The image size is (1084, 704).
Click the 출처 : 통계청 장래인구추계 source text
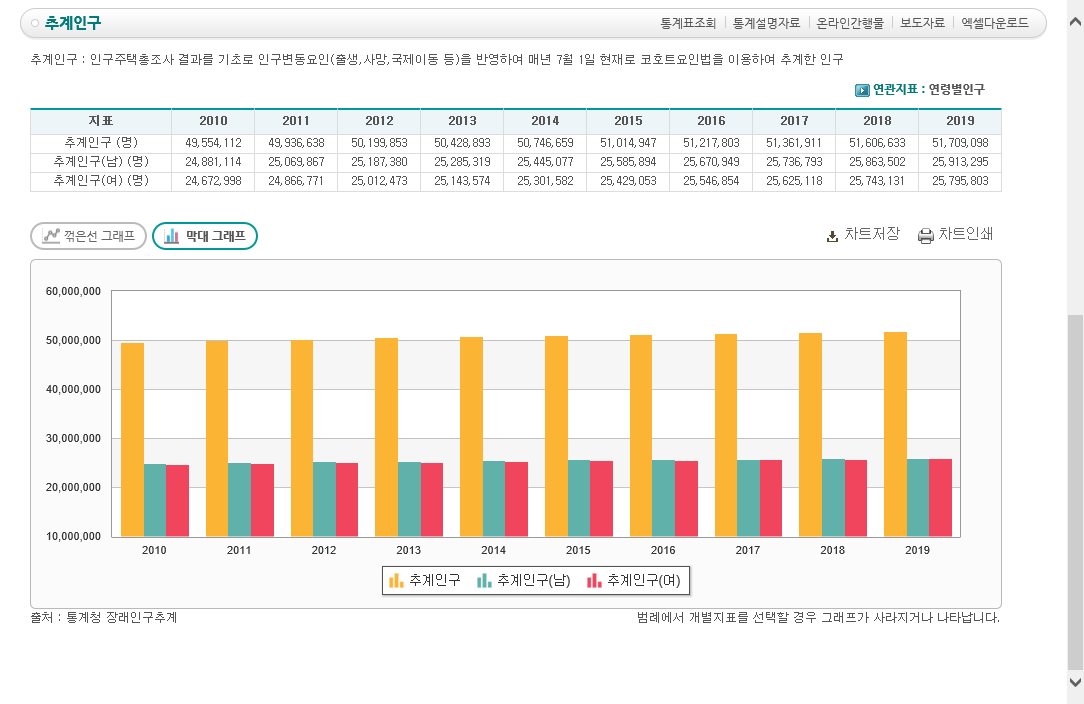tap(104, 618)
